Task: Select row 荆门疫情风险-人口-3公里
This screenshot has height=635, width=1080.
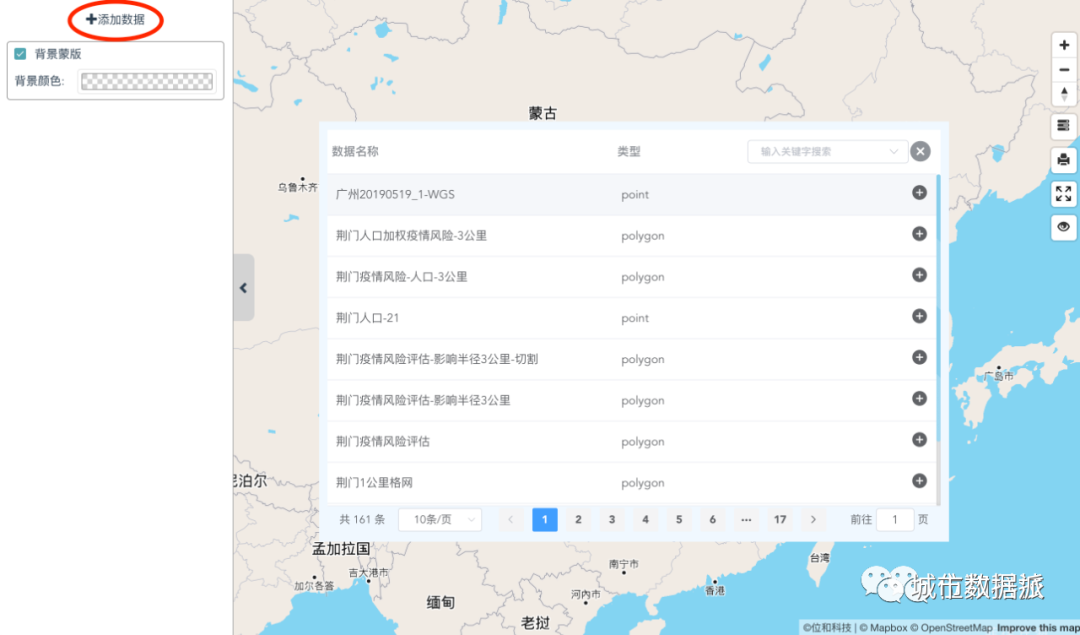Action: click(631, 277)
